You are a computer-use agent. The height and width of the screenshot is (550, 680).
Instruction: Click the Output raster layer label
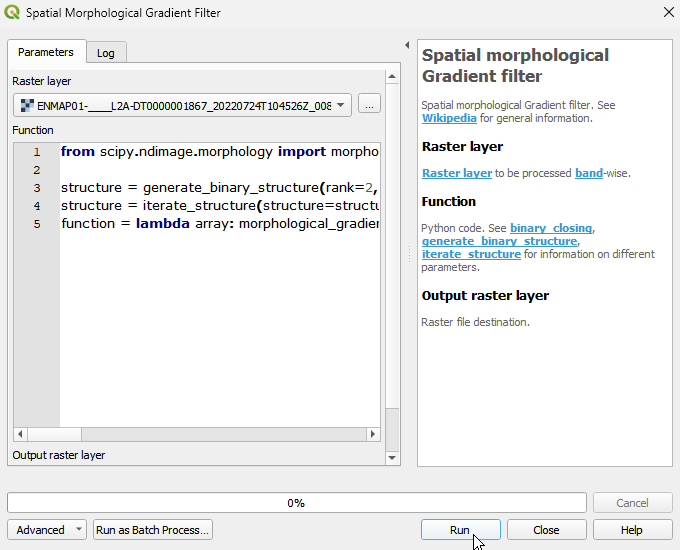(x=59, y=455)
